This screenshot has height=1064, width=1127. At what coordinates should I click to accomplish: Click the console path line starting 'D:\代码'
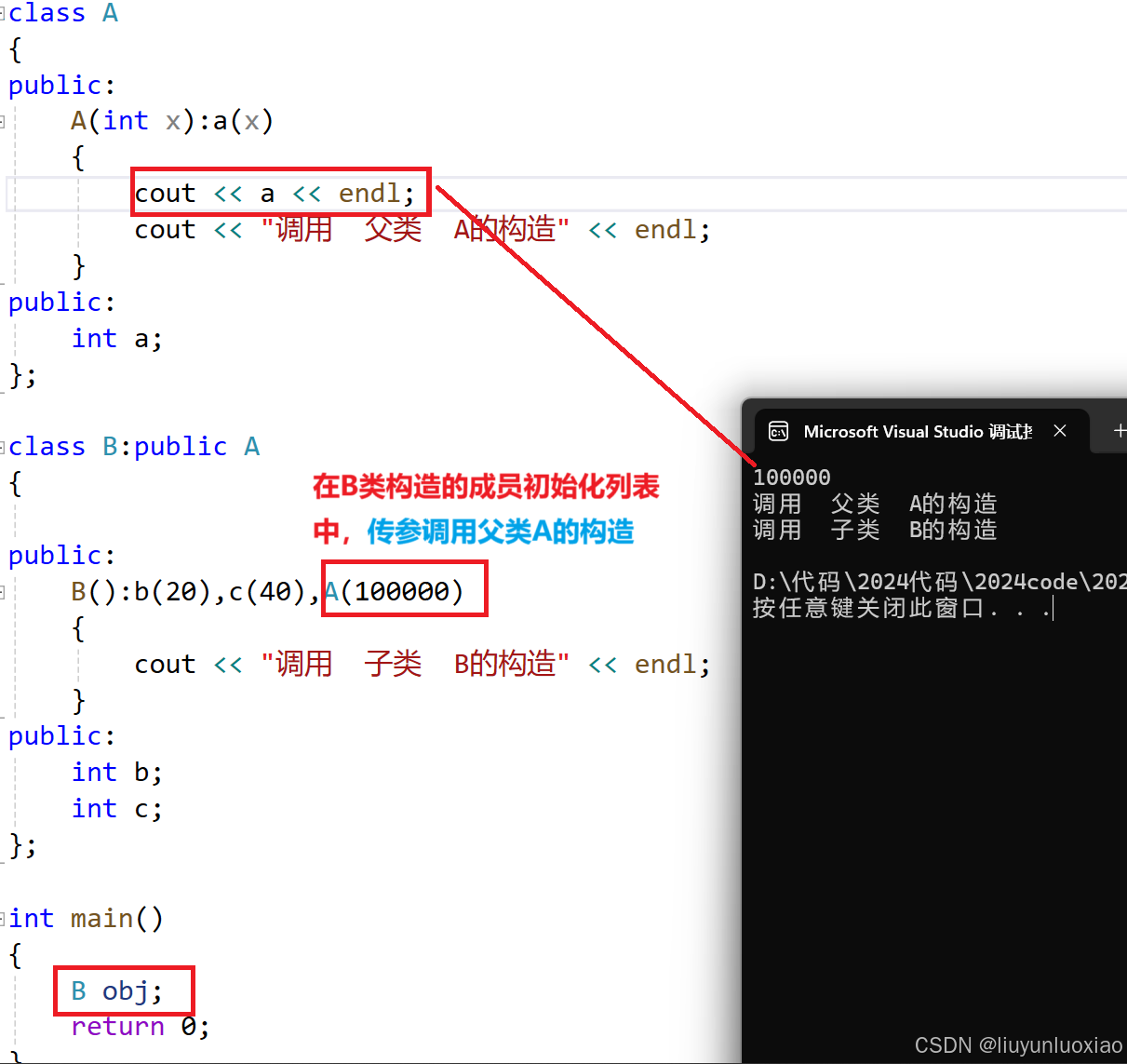click(x=940, y=582)
